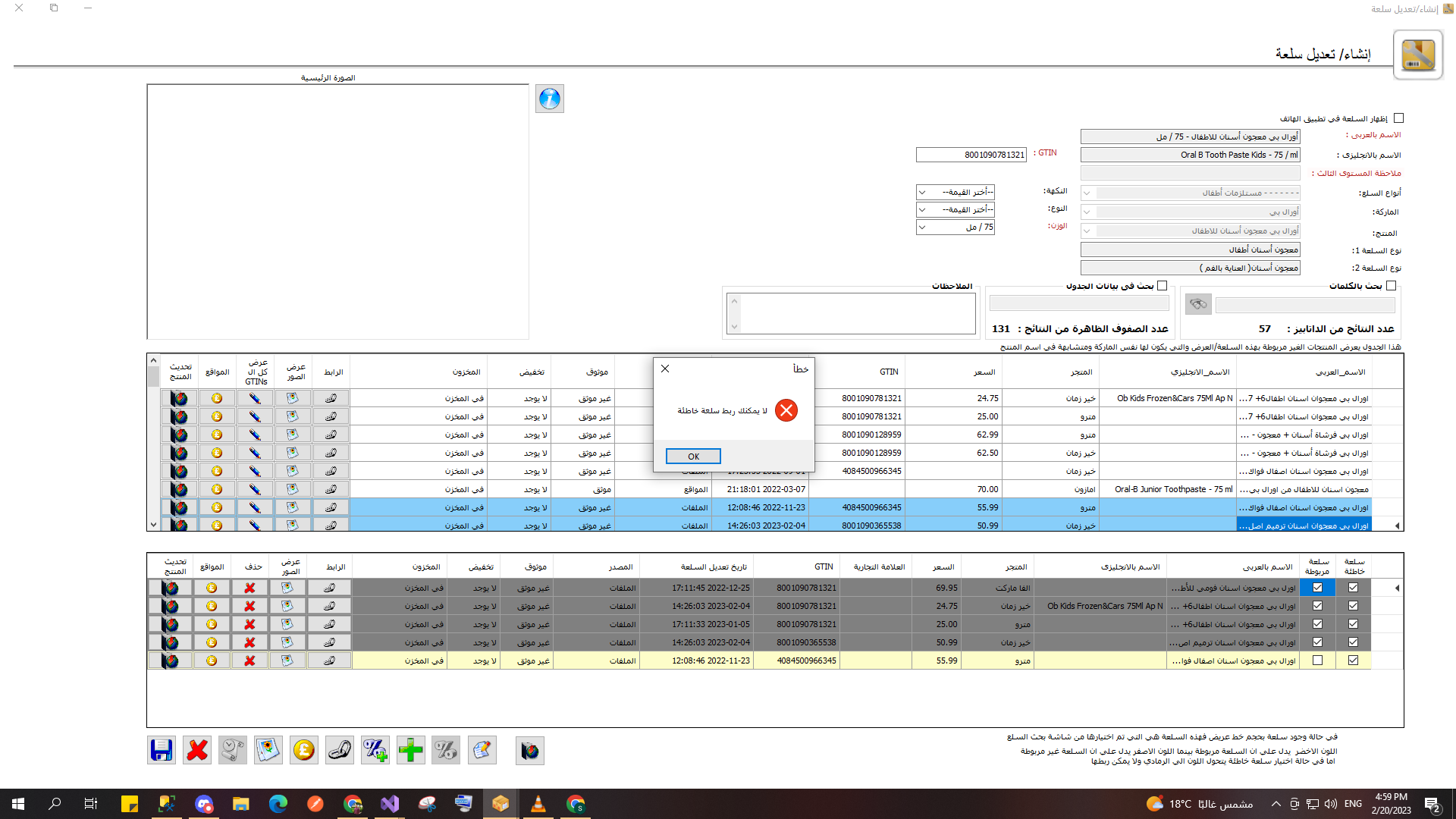Open Visual Studio from the taskbar

pyautogui.click(x=390, y=804)
